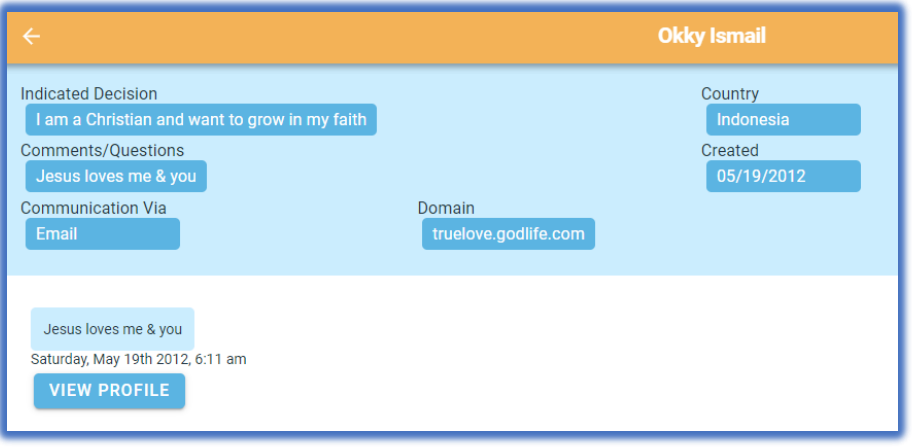Select the 05/19/2012 created date field
912x447 pixels.
[x=783, y=176]
